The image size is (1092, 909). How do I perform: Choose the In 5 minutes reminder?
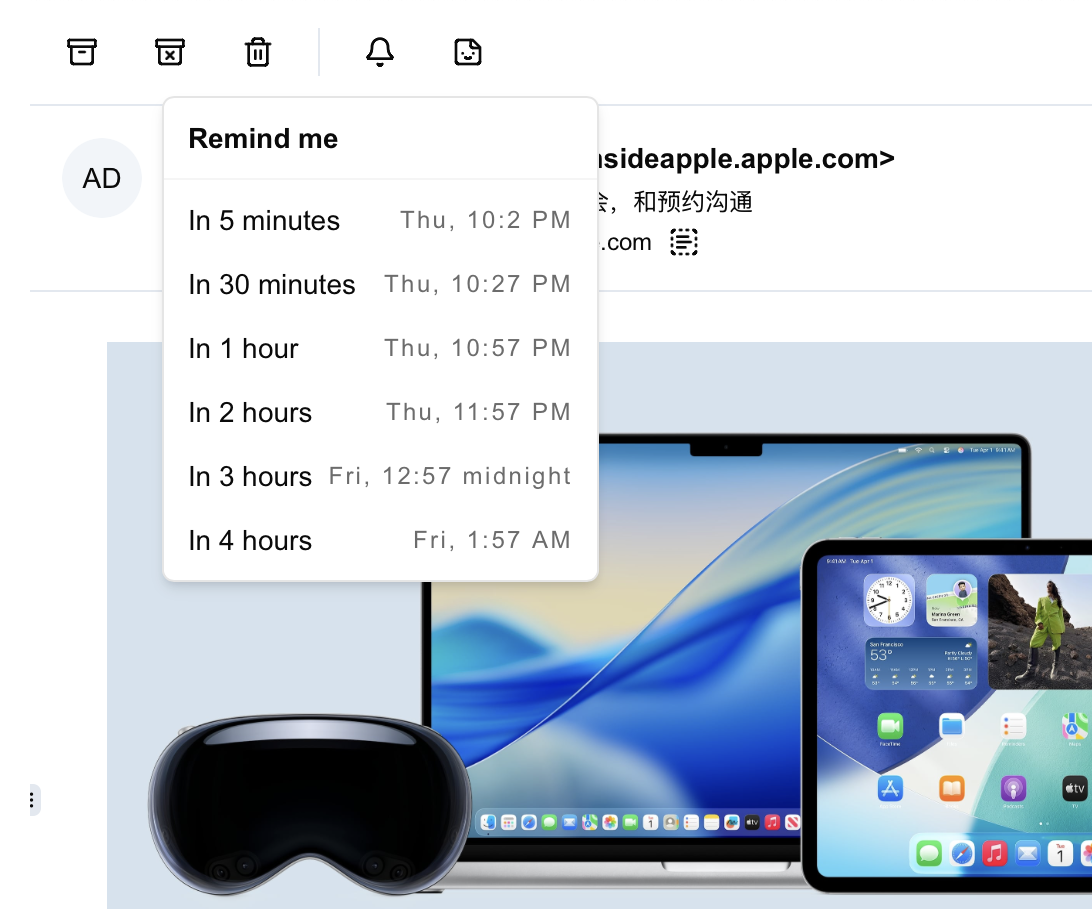[380, 221]
